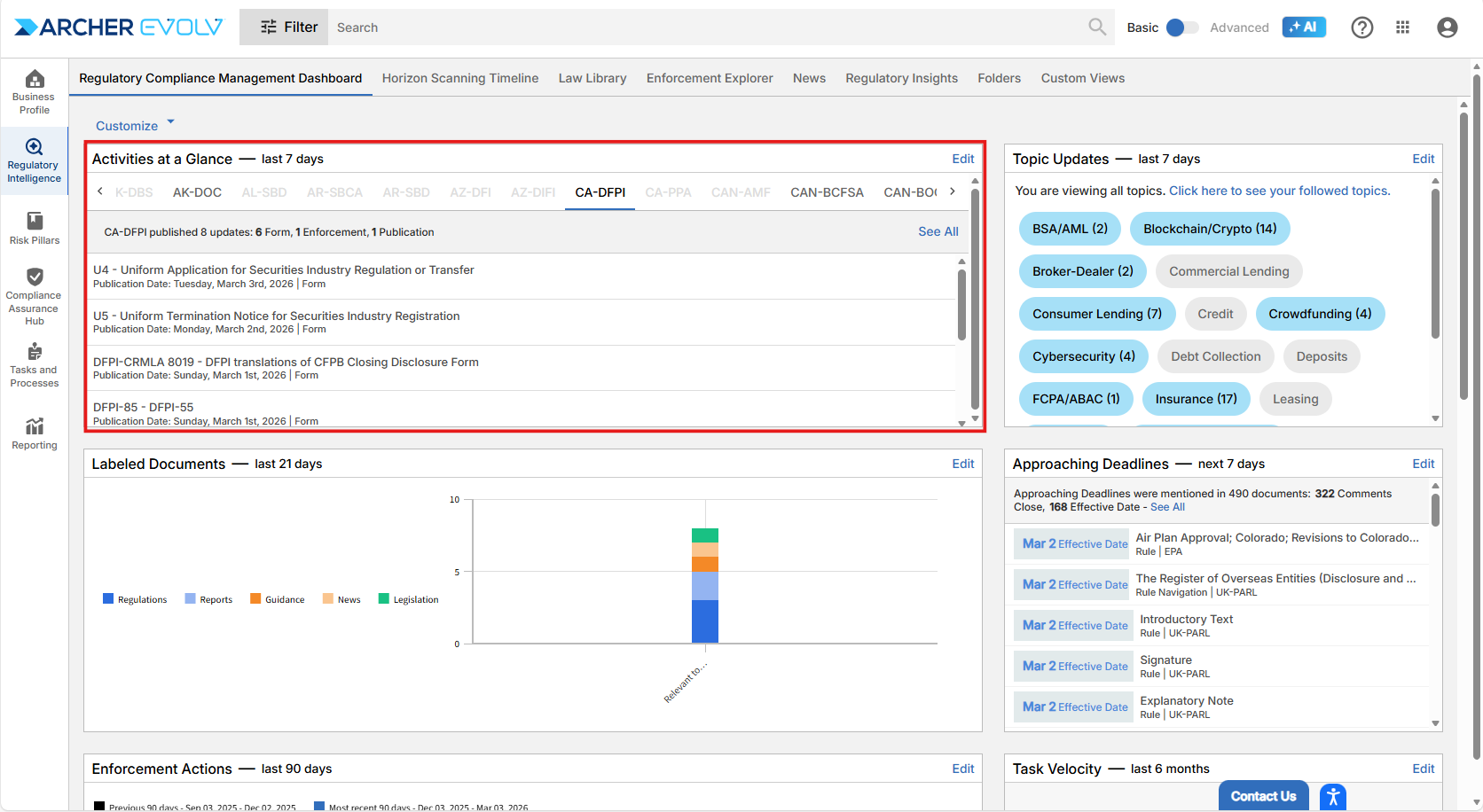Toggle the Legislation legend item
This screenshot has width=1483, height=812.
408,599
